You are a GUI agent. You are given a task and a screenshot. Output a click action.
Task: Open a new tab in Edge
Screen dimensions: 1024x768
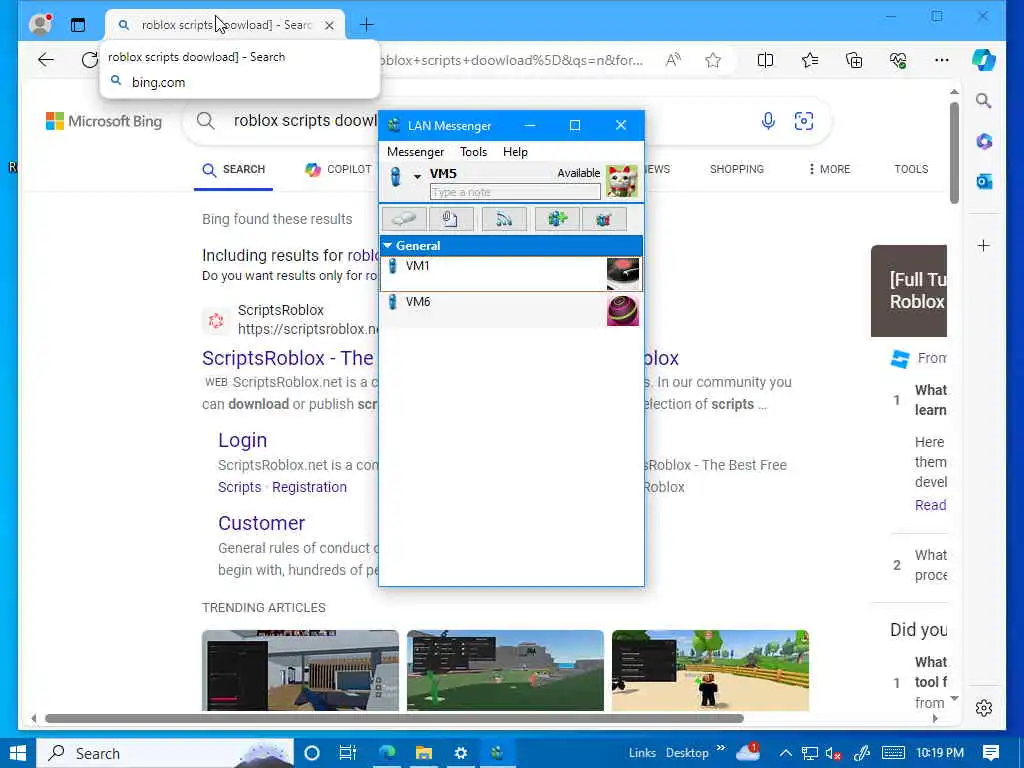point(366,25)
